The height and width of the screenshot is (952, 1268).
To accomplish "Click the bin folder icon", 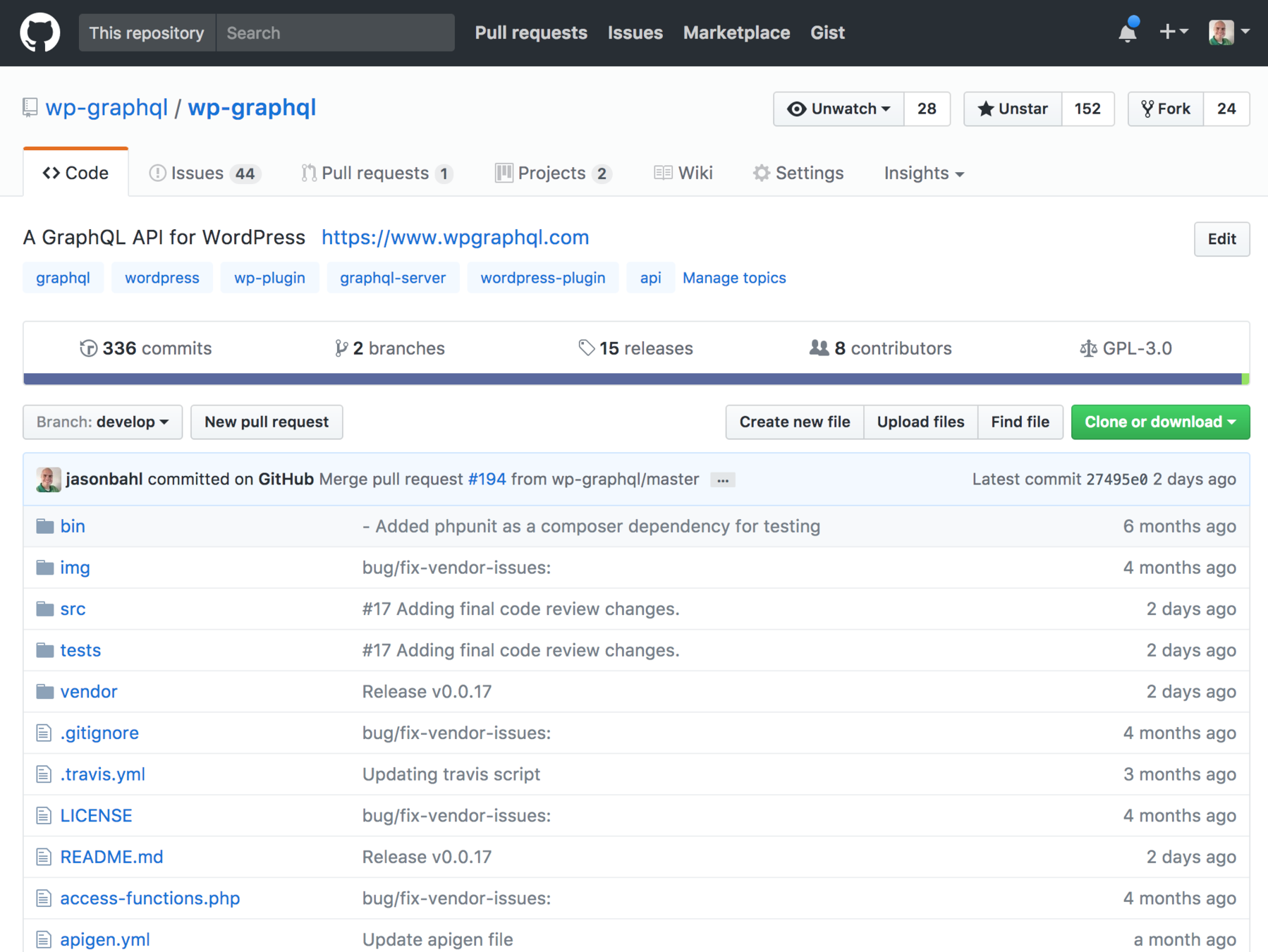I will (x=45, y=526).
